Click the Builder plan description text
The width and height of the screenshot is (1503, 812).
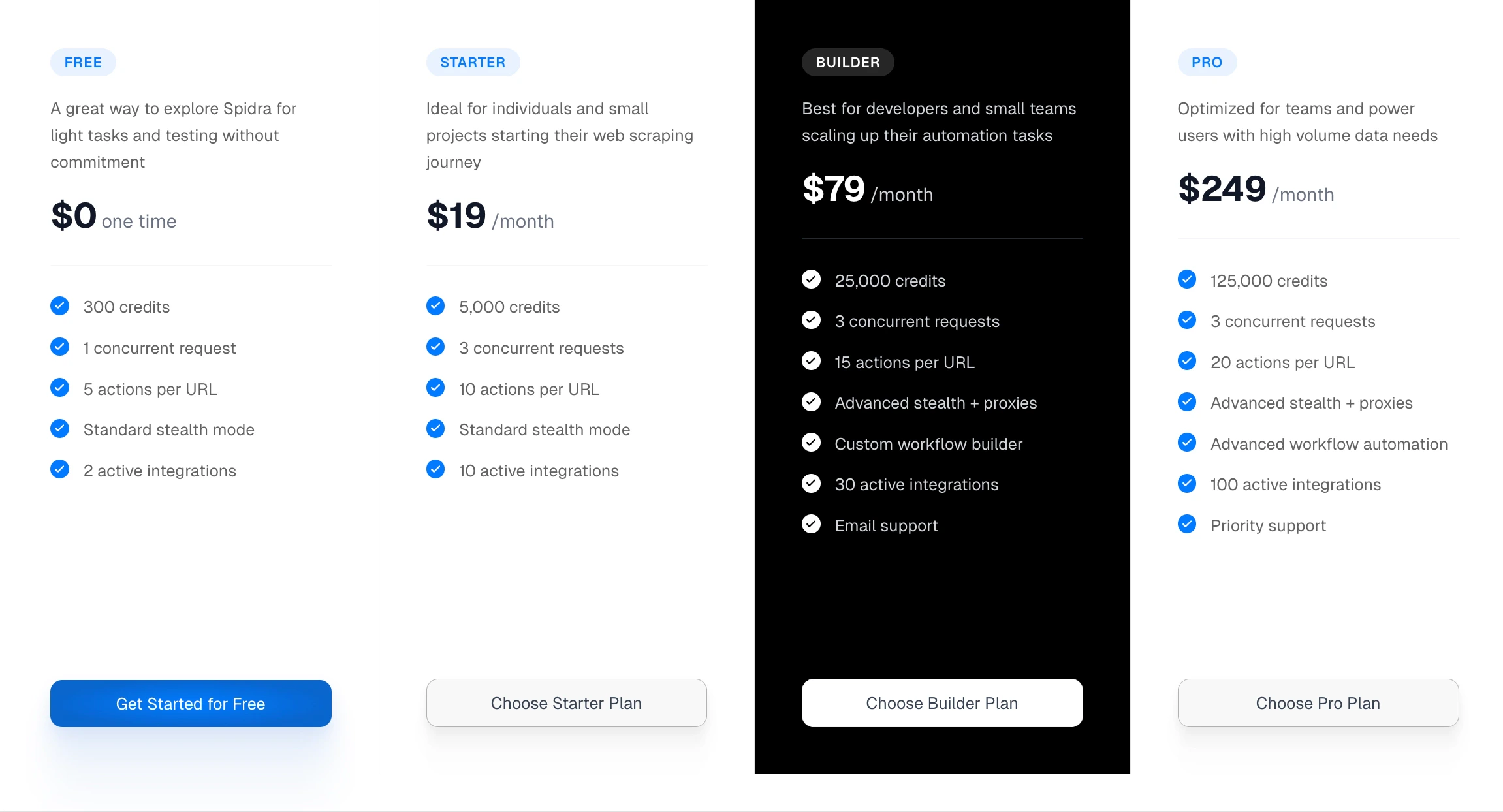(938, 122)
